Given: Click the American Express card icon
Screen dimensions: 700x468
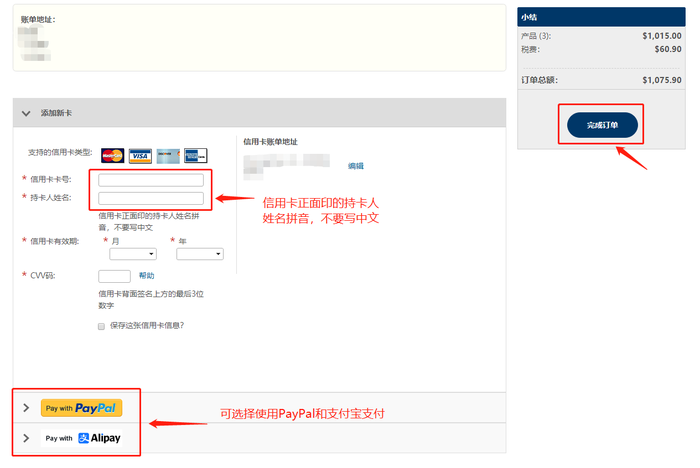Looking at the screenshot, I should (x=196, y=155).
